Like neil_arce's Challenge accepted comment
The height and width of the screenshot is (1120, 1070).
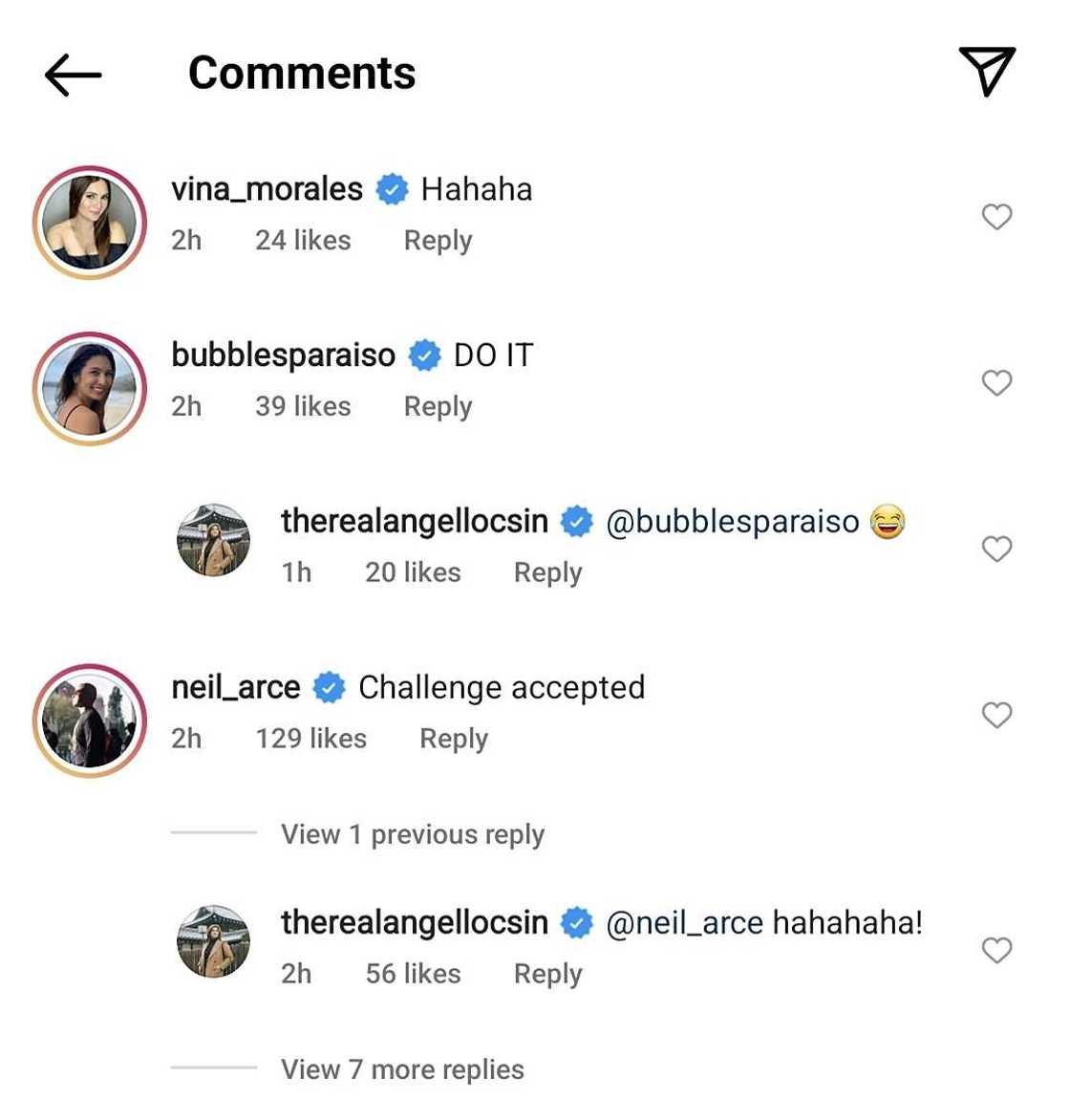coord(996,715)
